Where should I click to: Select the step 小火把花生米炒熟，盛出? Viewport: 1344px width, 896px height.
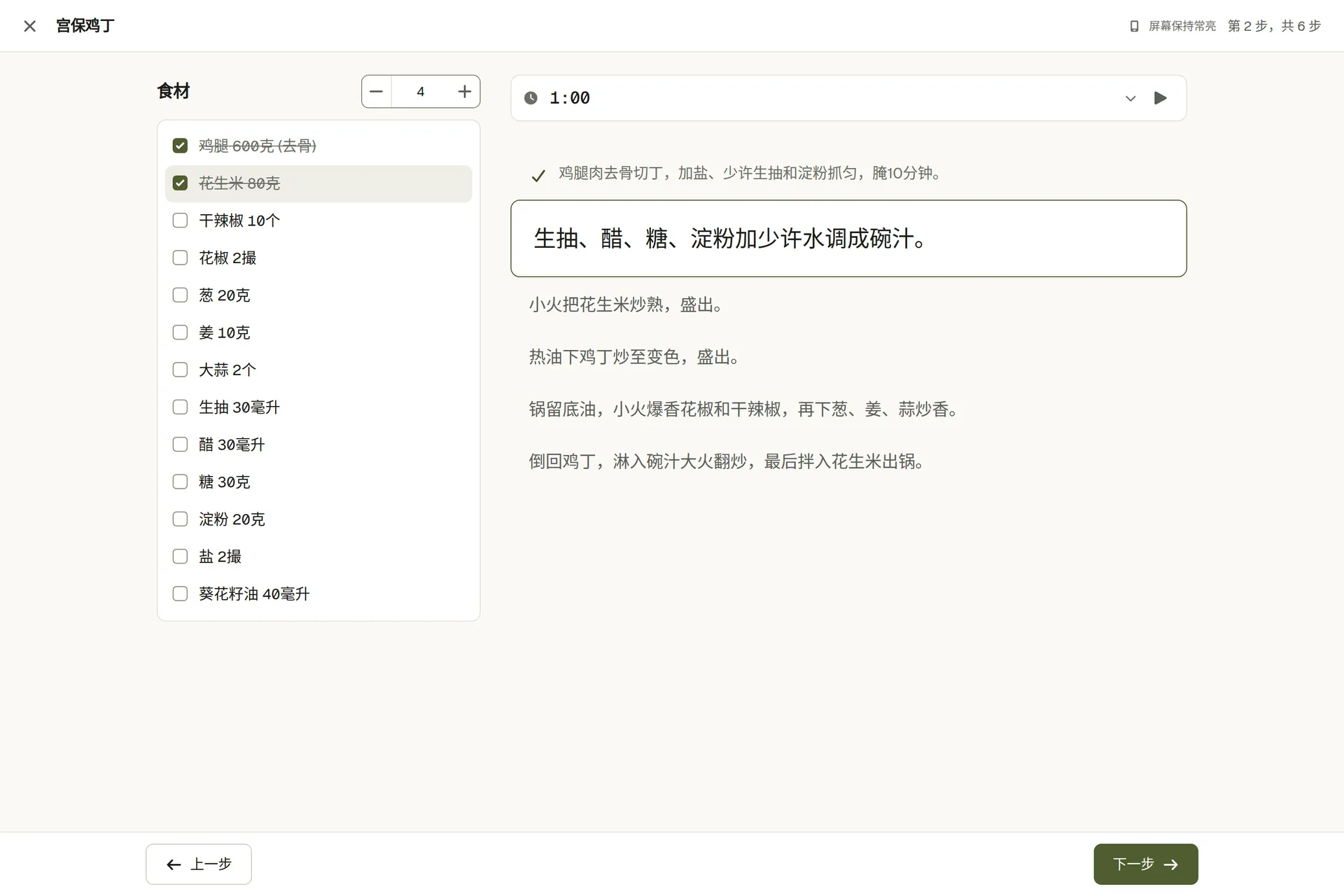point(626,304)
